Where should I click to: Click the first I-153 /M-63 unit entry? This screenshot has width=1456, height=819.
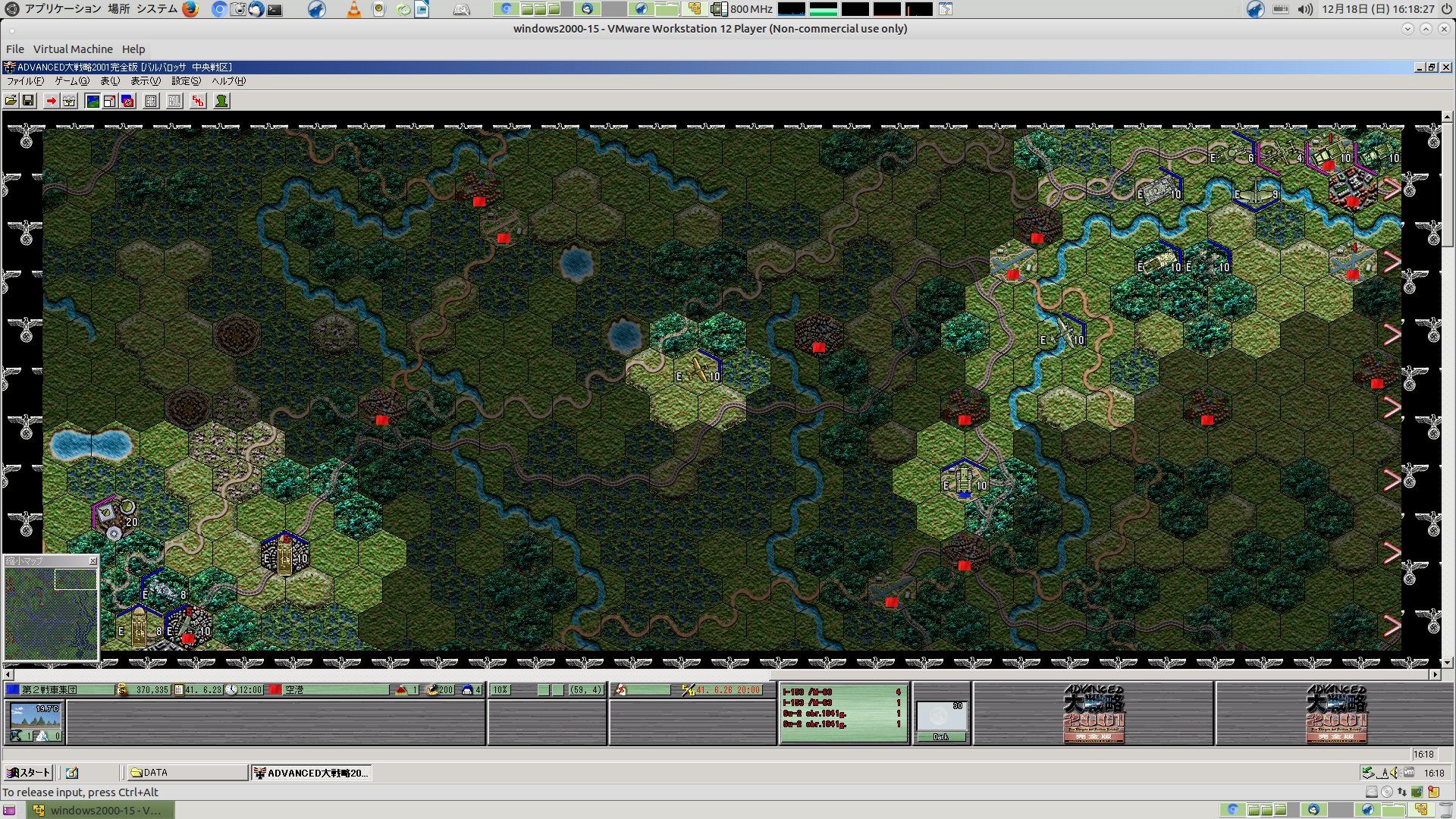click(842, 692)
